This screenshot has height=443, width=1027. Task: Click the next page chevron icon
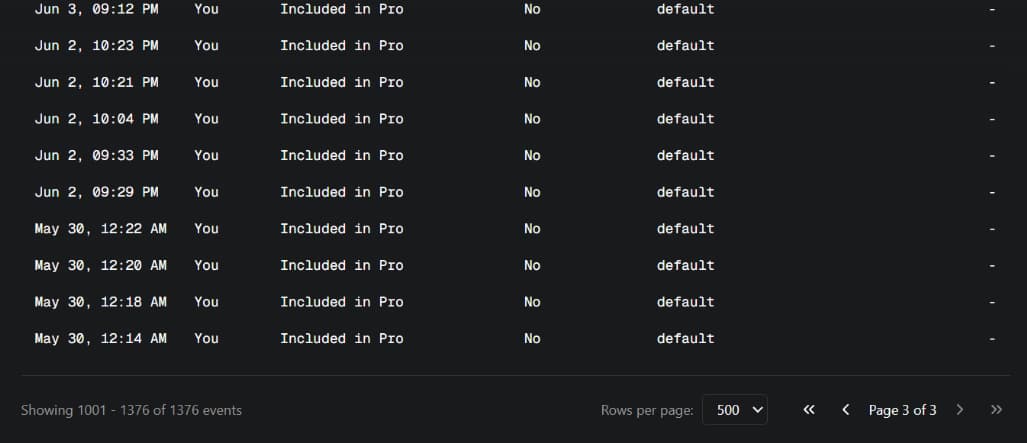tap(960, 410)
